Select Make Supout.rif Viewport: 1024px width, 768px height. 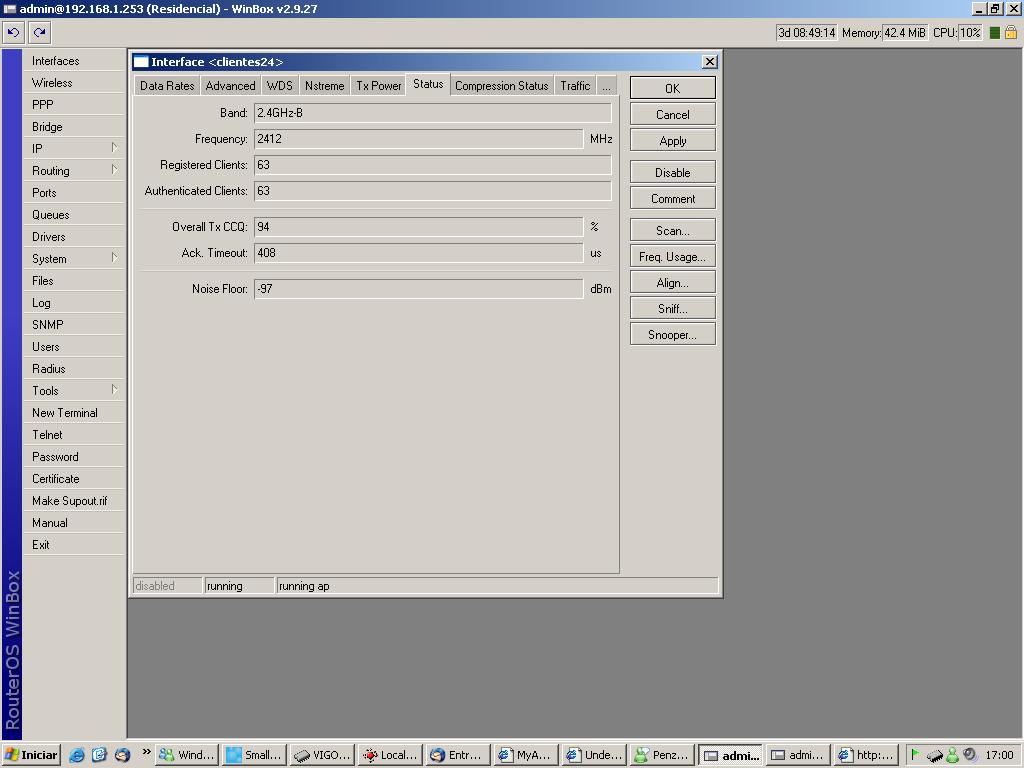point(74,501)
